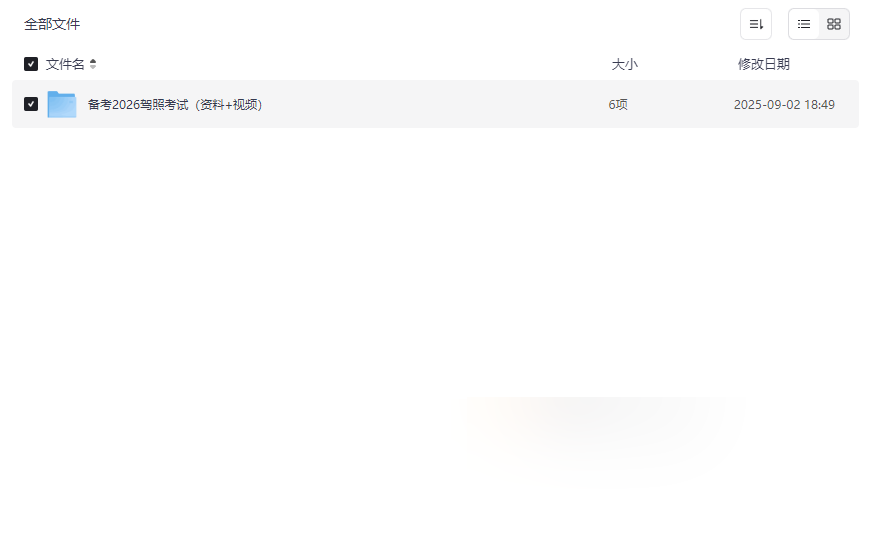The width and height of the screenshot is (874, 538).
Task: Open the 备考2026驾照考试（资料+视频）folder name
Action: click(175, 104)
